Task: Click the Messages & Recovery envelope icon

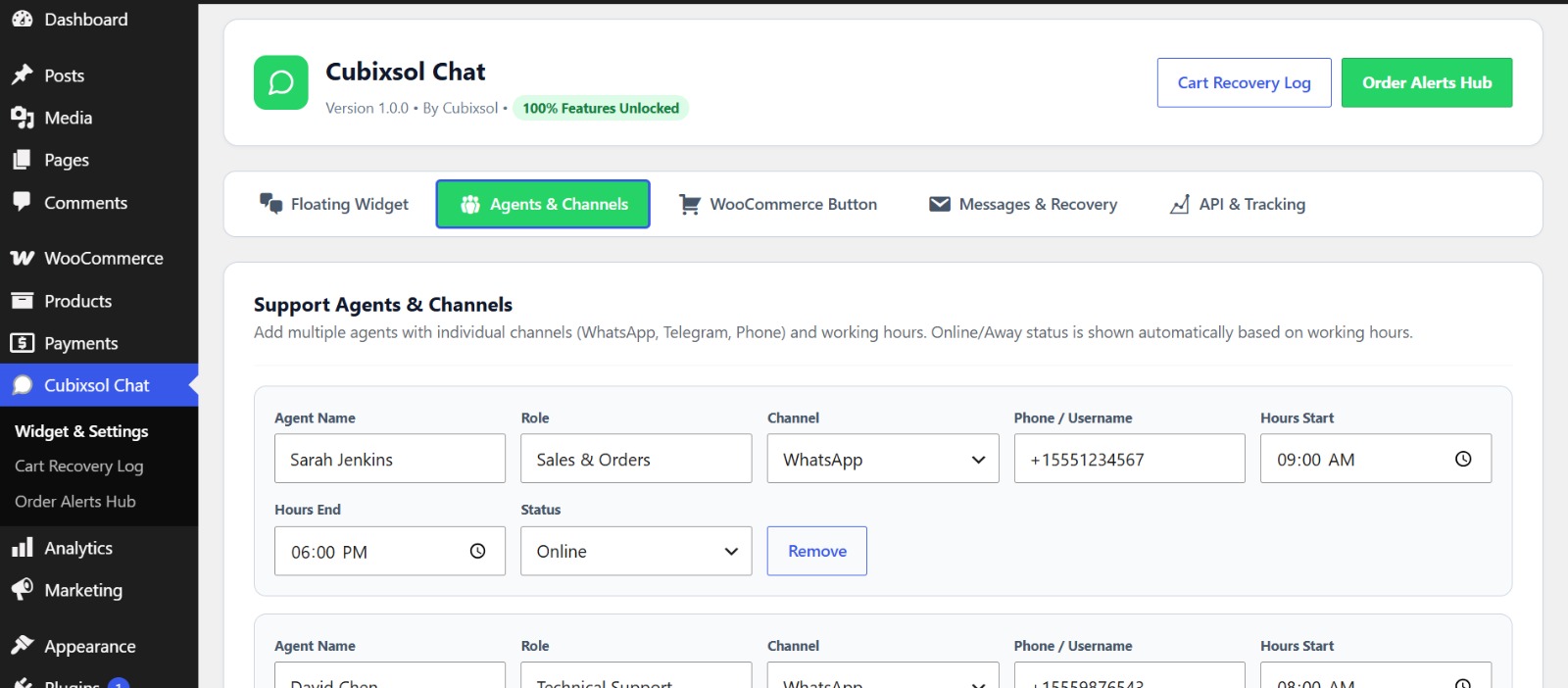Action: tap(940, 204)
